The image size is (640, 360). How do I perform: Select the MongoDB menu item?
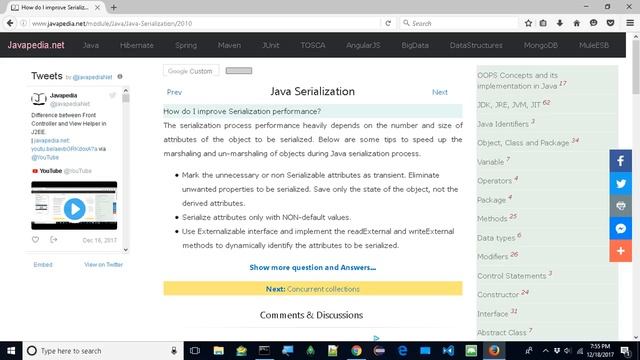pyautogui.click(x=541, y=45)
